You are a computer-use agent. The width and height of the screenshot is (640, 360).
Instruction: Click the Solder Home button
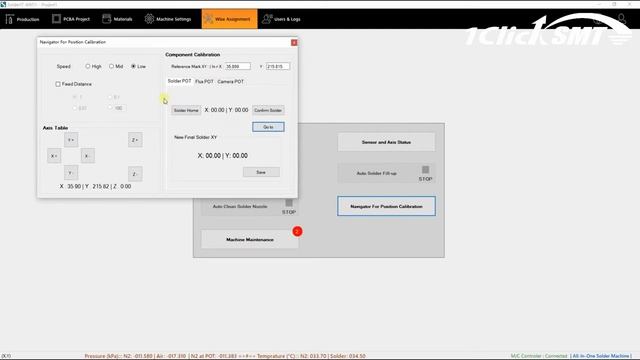point(186,110)
